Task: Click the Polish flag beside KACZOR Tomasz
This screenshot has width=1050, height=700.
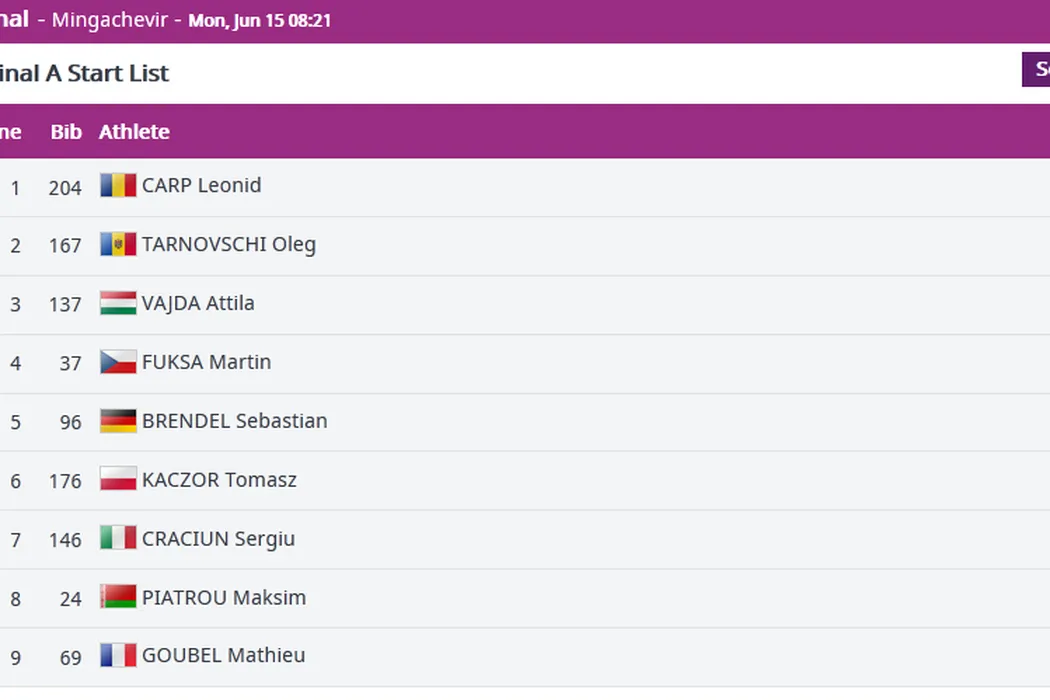Action: (x=118, y=480)
